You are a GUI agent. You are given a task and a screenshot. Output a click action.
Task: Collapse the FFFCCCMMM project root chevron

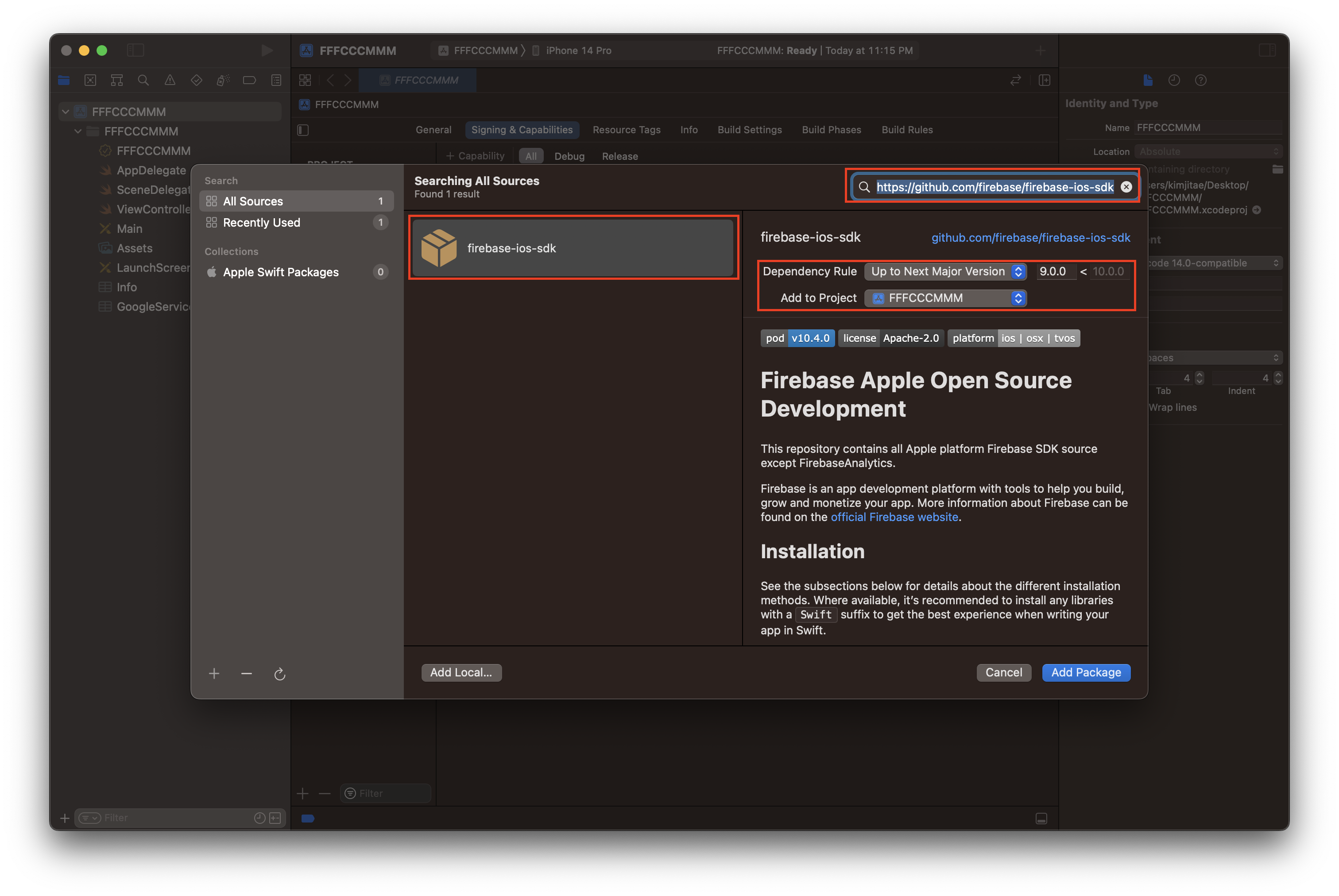(x=66, y=112)
